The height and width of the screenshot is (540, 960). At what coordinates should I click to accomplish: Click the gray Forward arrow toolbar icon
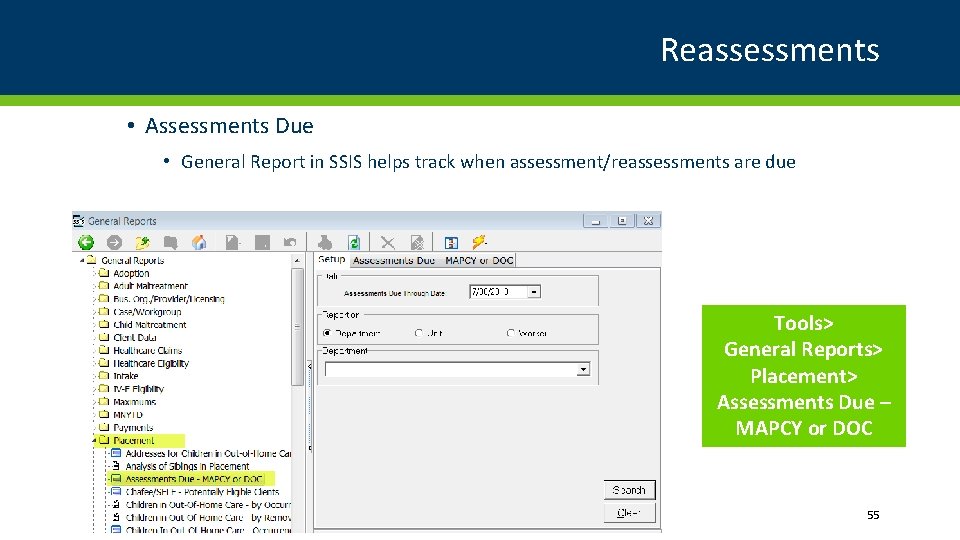[x=114, y=242]
